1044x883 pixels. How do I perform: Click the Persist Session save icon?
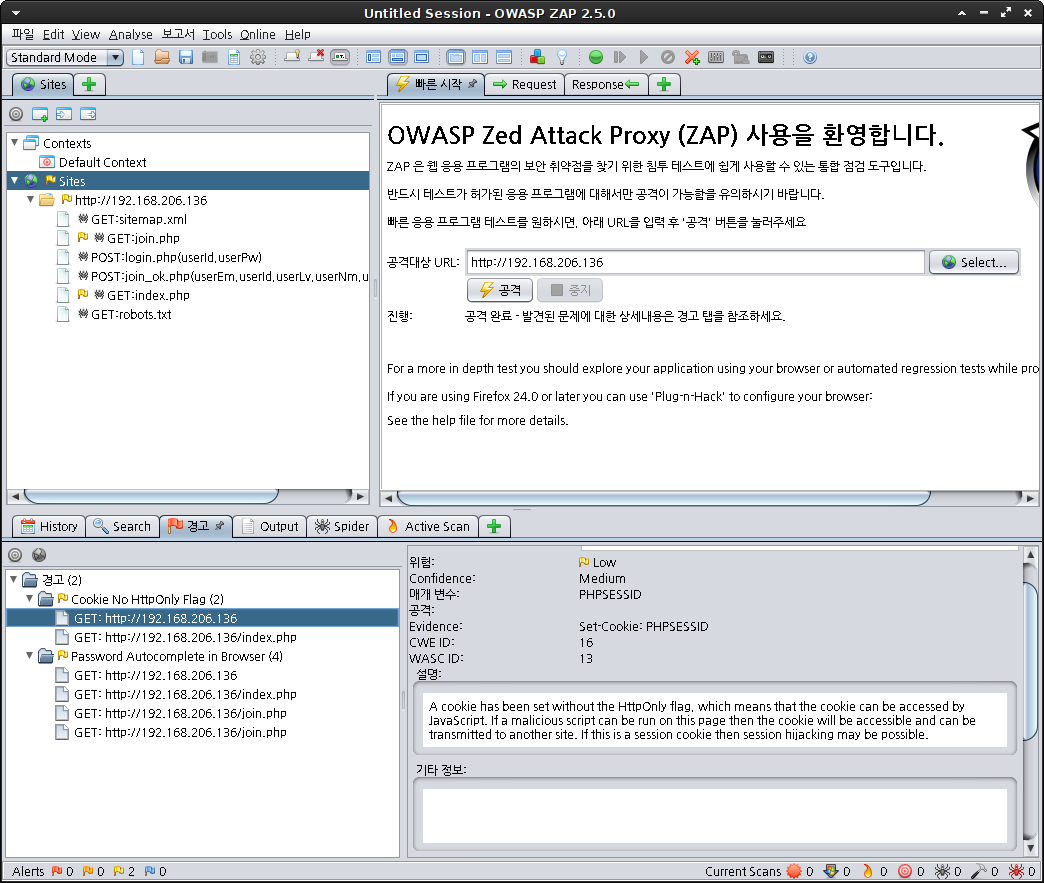pos(186,57)
